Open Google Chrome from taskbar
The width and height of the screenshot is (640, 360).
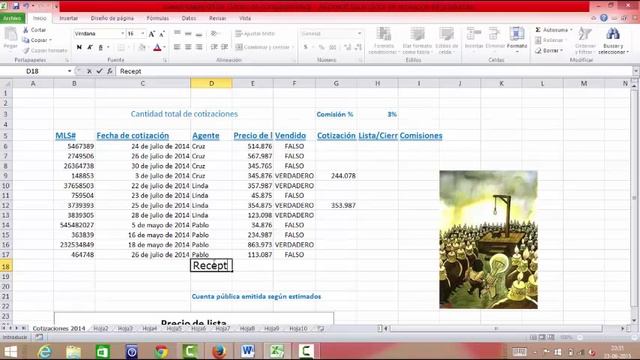161,351
